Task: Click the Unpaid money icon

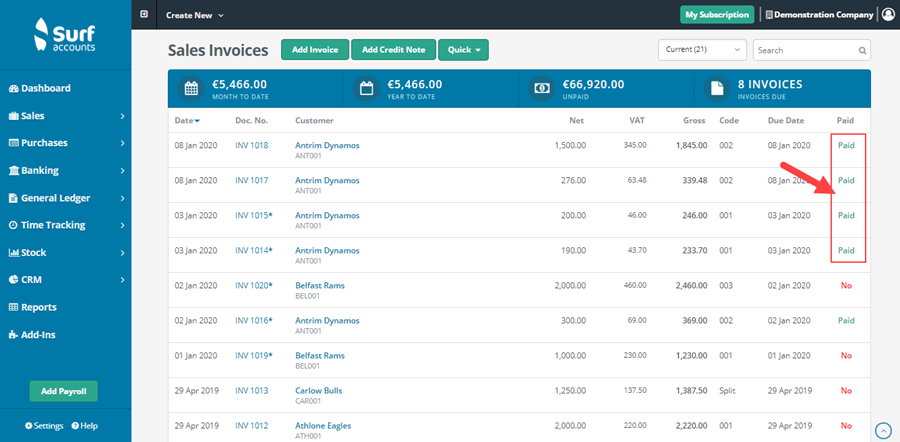Action: [542, 89]
